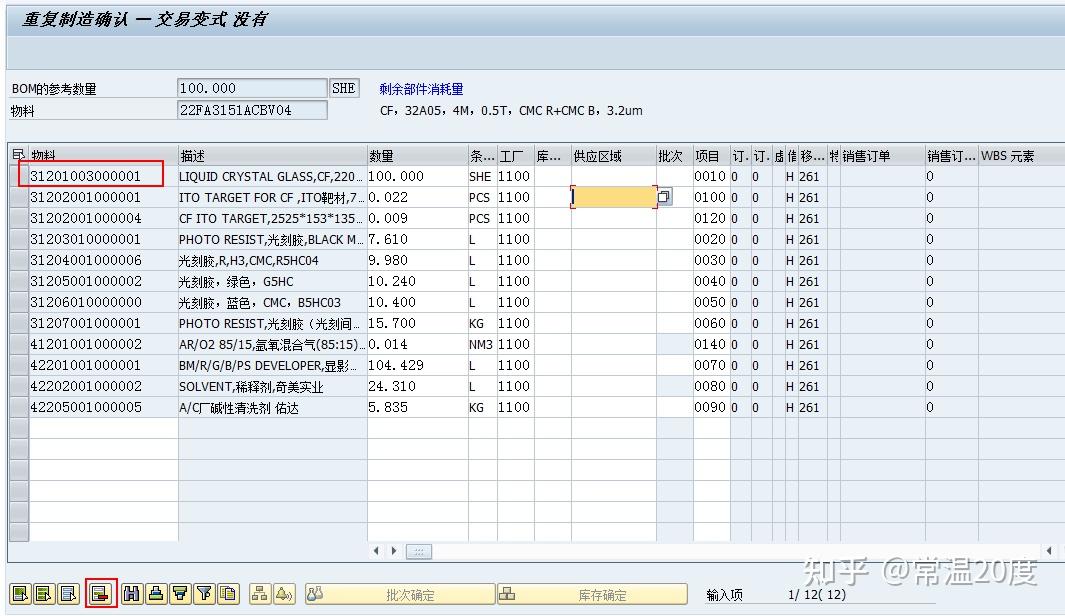The image size is (1065, 616).
Task: Open value help for the 批次 field
Action: click(663, 197)
